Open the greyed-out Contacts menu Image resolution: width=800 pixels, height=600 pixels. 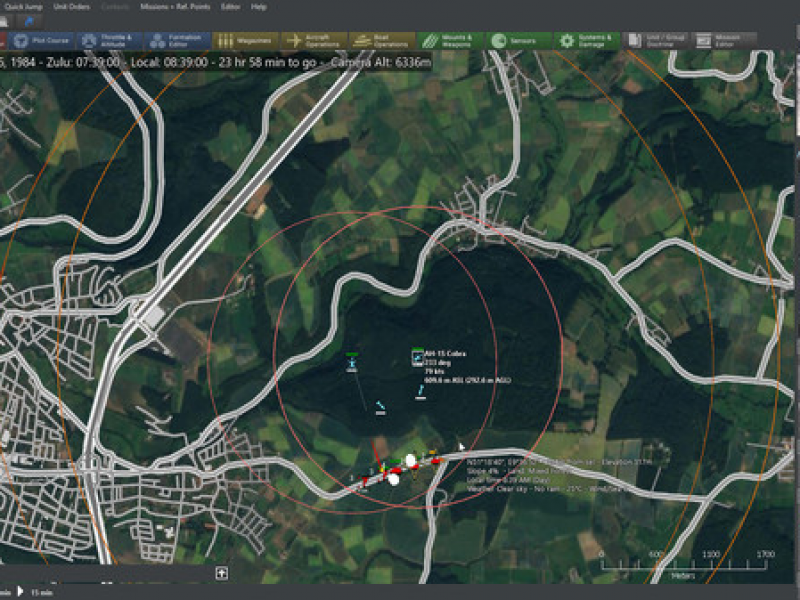pyautogui.click(x=115, y=7)
